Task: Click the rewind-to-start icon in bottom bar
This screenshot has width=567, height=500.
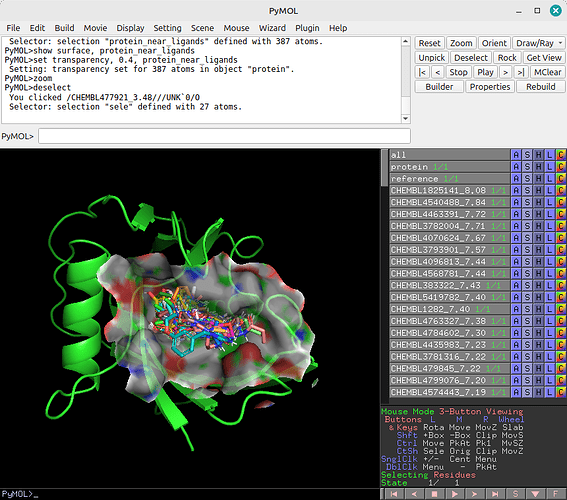Action: pyautogui.click(x=394, y=494)
